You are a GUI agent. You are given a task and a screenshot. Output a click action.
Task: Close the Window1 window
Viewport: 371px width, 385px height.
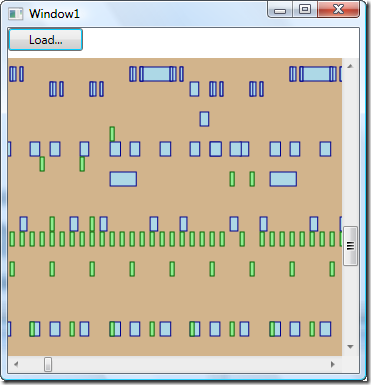tap(338, 9)
